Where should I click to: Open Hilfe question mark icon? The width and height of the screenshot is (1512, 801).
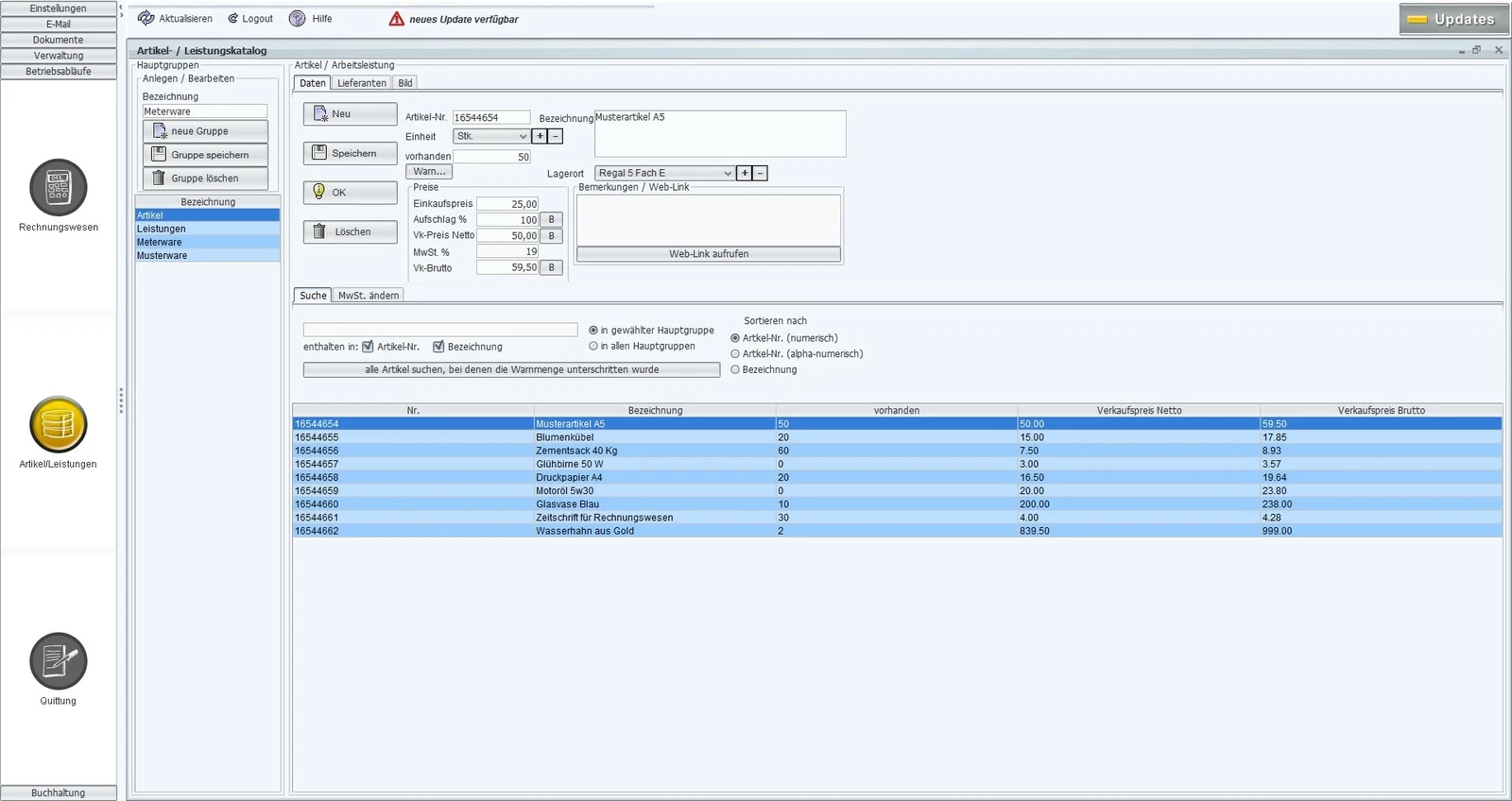(298, 19)
